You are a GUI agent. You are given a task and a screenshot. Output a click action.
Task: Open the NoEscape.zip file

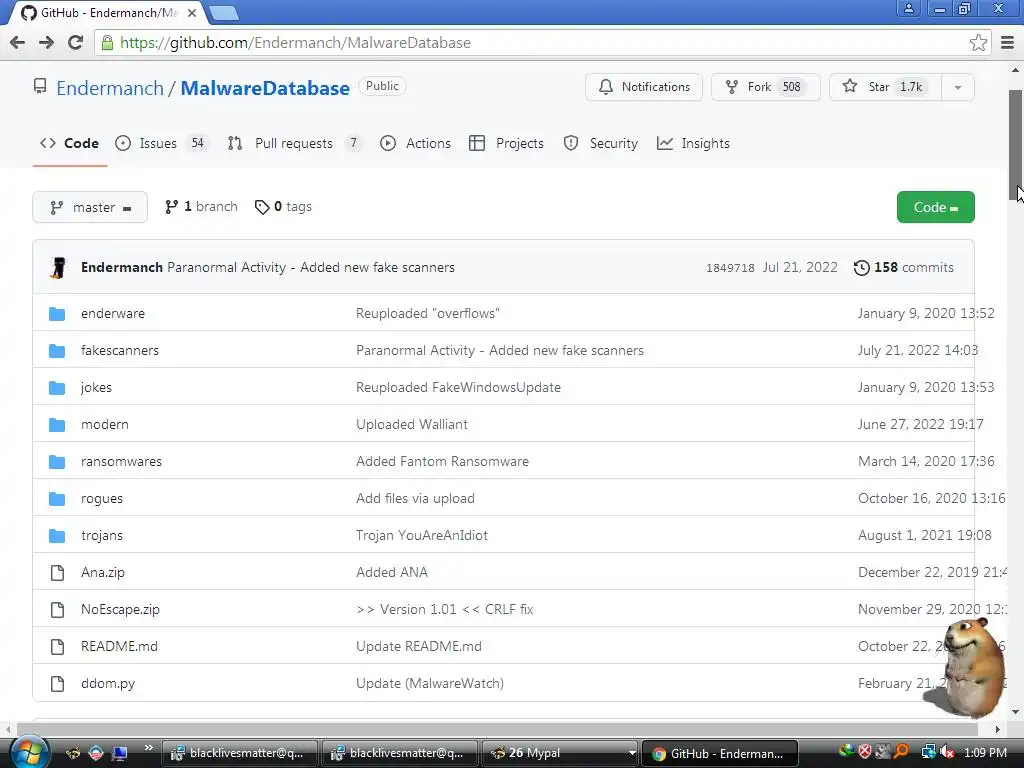coord(120,610)
